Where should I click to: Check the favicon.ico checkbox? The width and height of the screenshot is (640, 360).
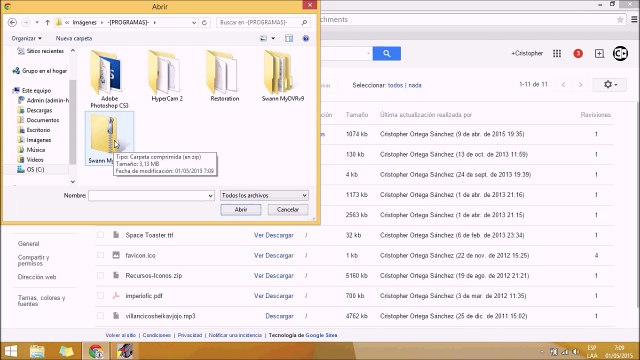(x=100, y=255)
